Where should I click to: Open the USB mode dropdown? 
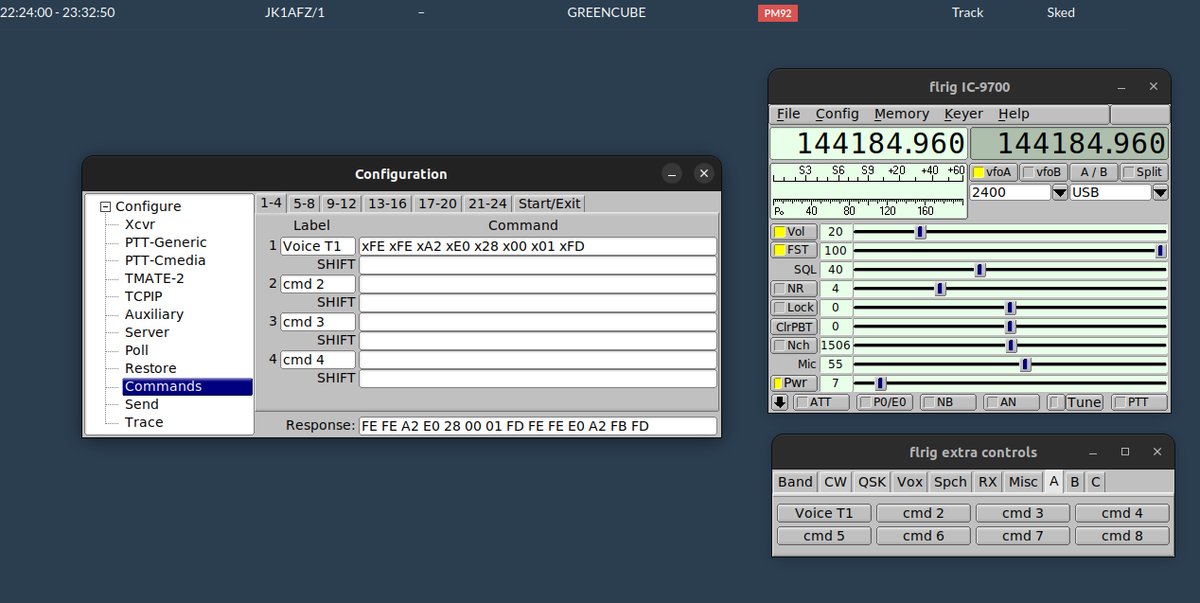click(x=1160, y=192)
